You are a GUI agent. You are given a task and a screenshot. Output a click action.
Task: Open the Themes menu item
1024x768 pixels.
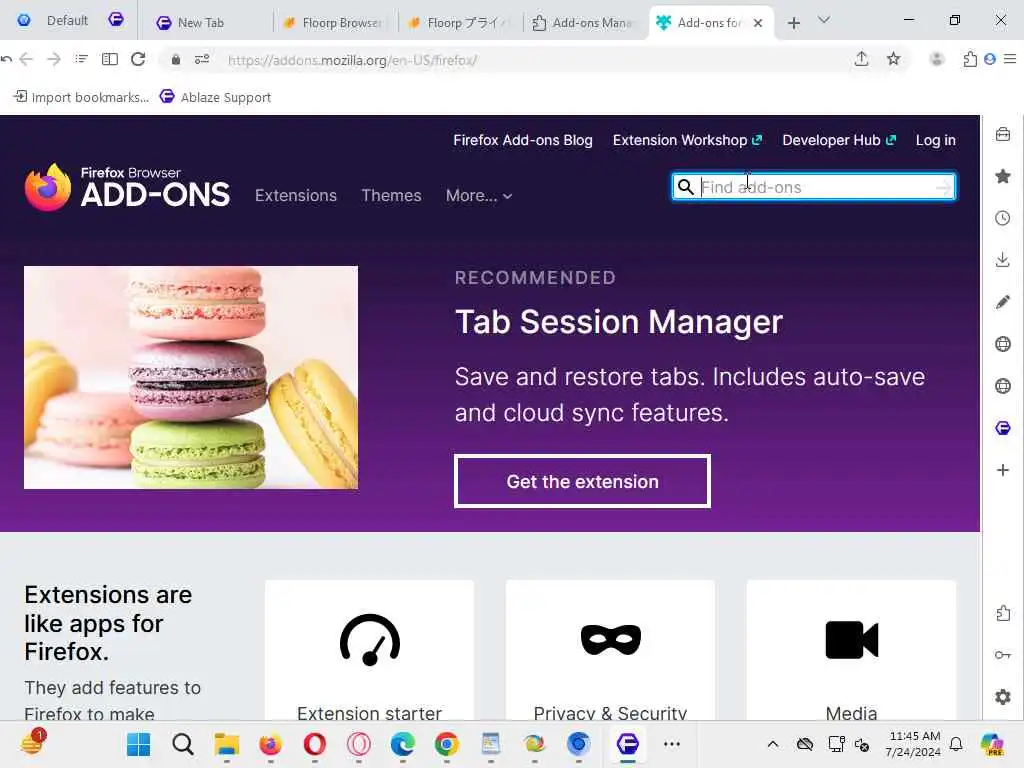coord(391,195)
